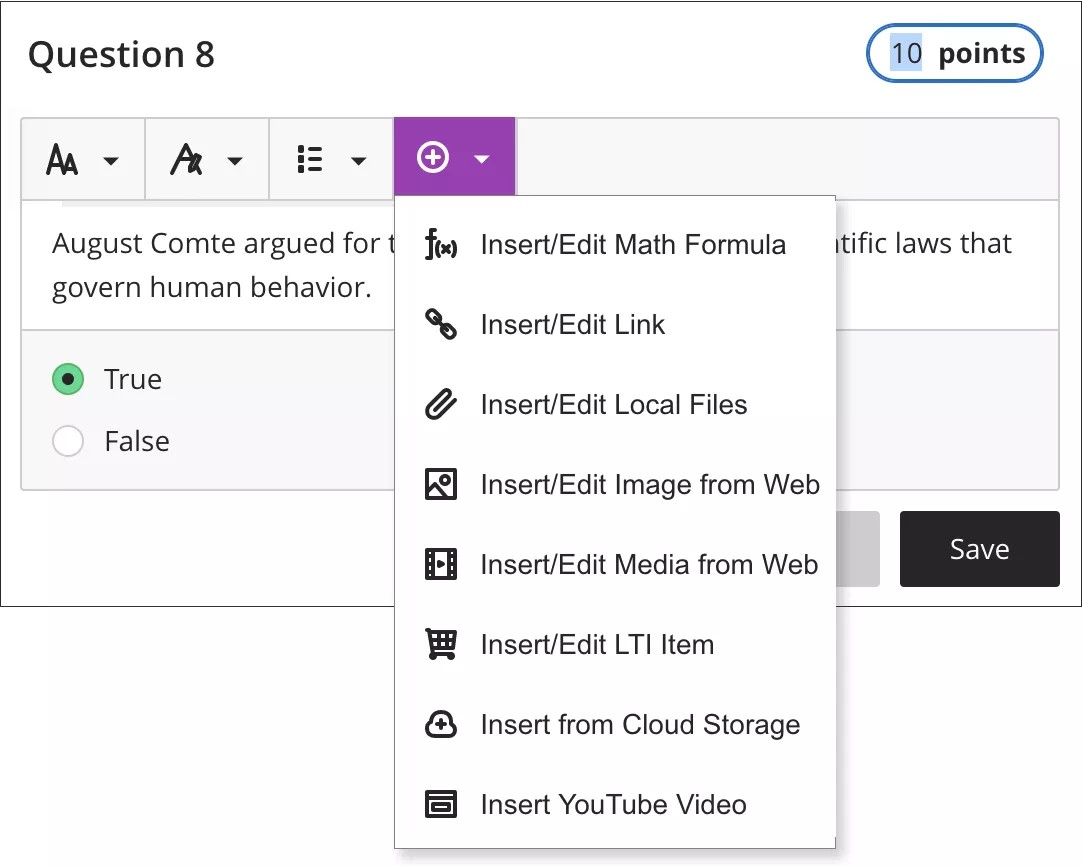Select Insert/Edit Math Formula from the menu
Image resolution: width=1082 pixels, height=866 pixels.
click(x=632, y=244)
